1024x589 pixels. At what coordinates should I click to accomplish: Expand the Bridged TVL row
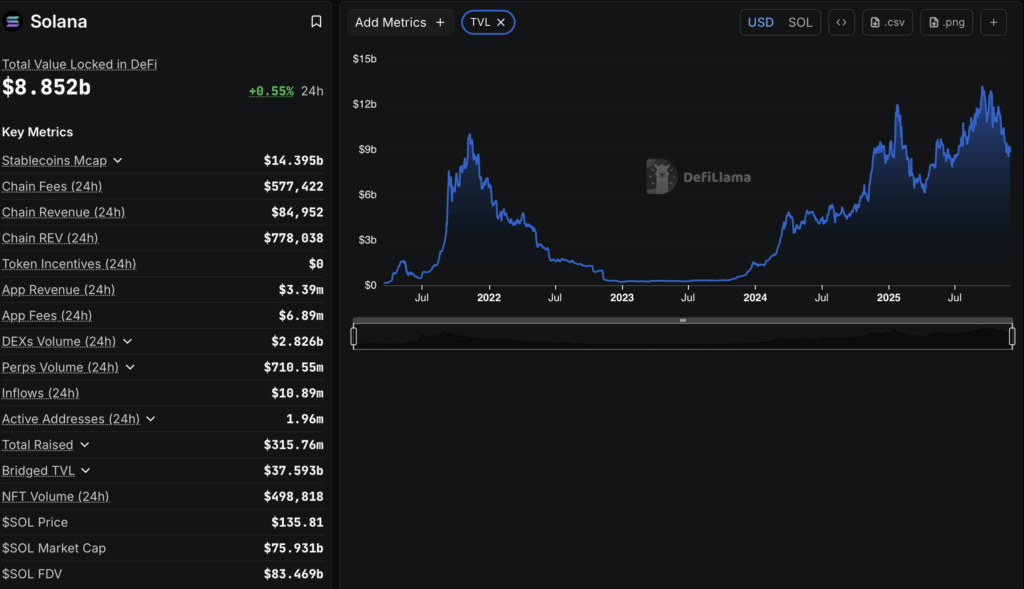(85, 471)
